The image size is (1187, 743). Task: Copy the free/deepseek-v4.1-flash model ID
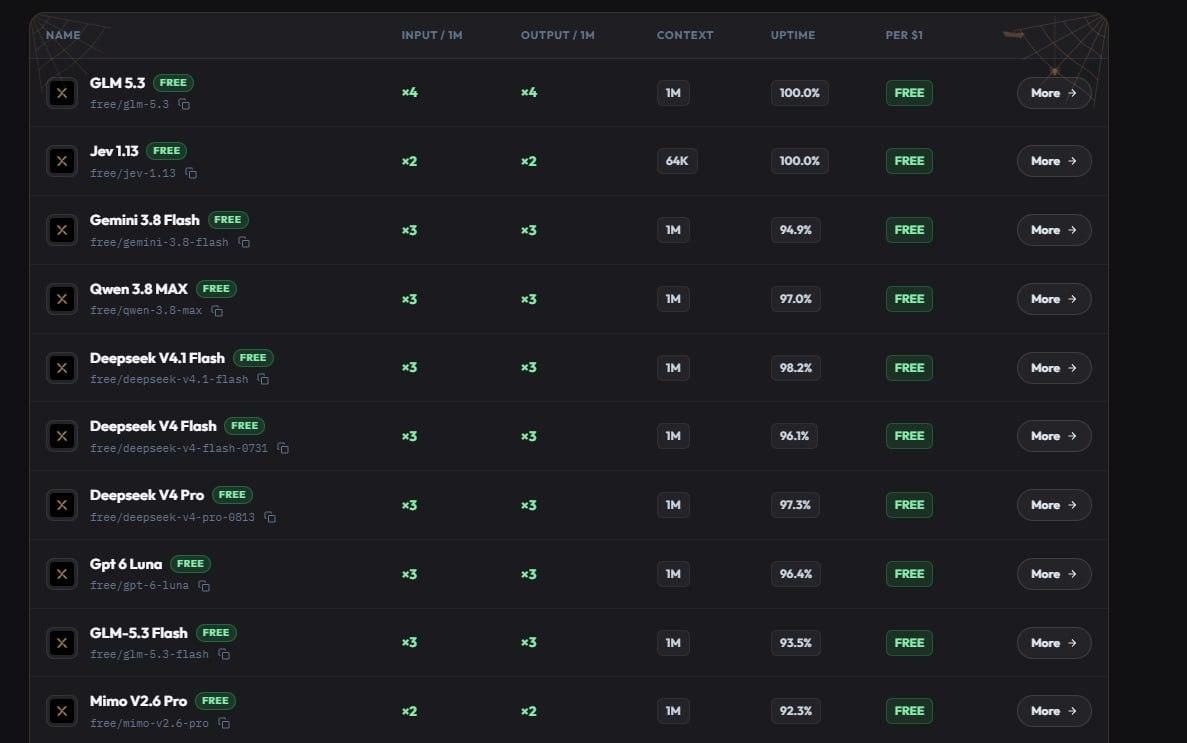coord(263,379)
